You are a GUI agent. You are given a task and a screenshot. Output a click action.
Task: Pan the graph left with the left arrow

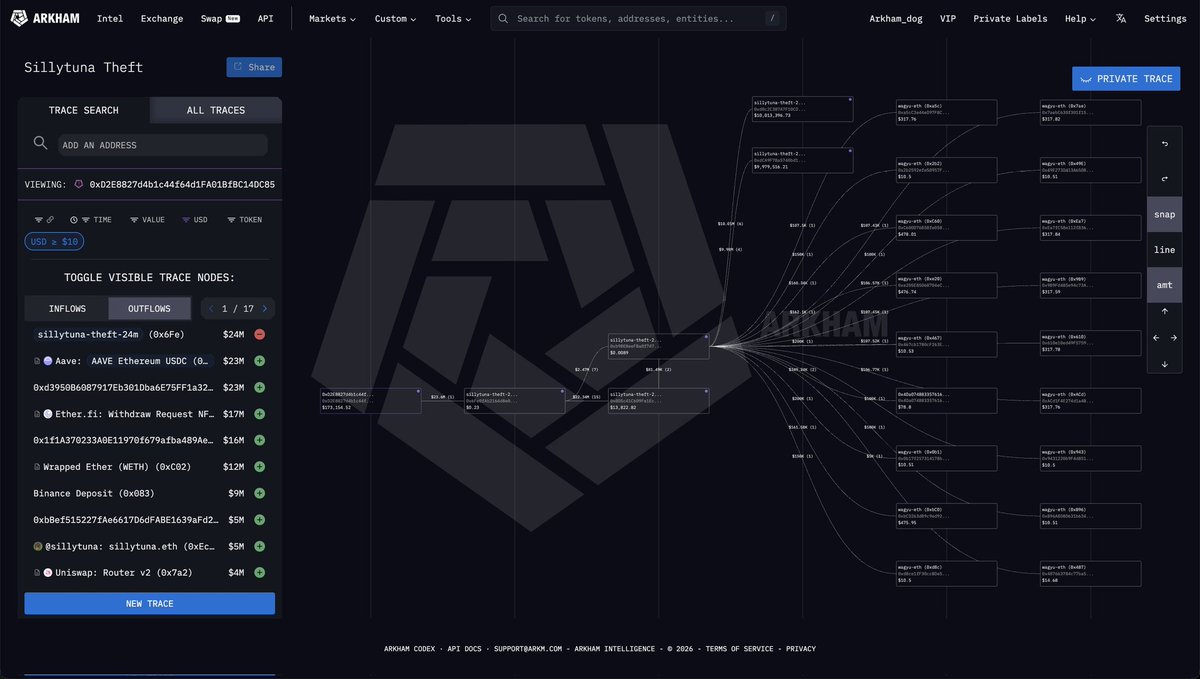click(x=1156, y=338)
